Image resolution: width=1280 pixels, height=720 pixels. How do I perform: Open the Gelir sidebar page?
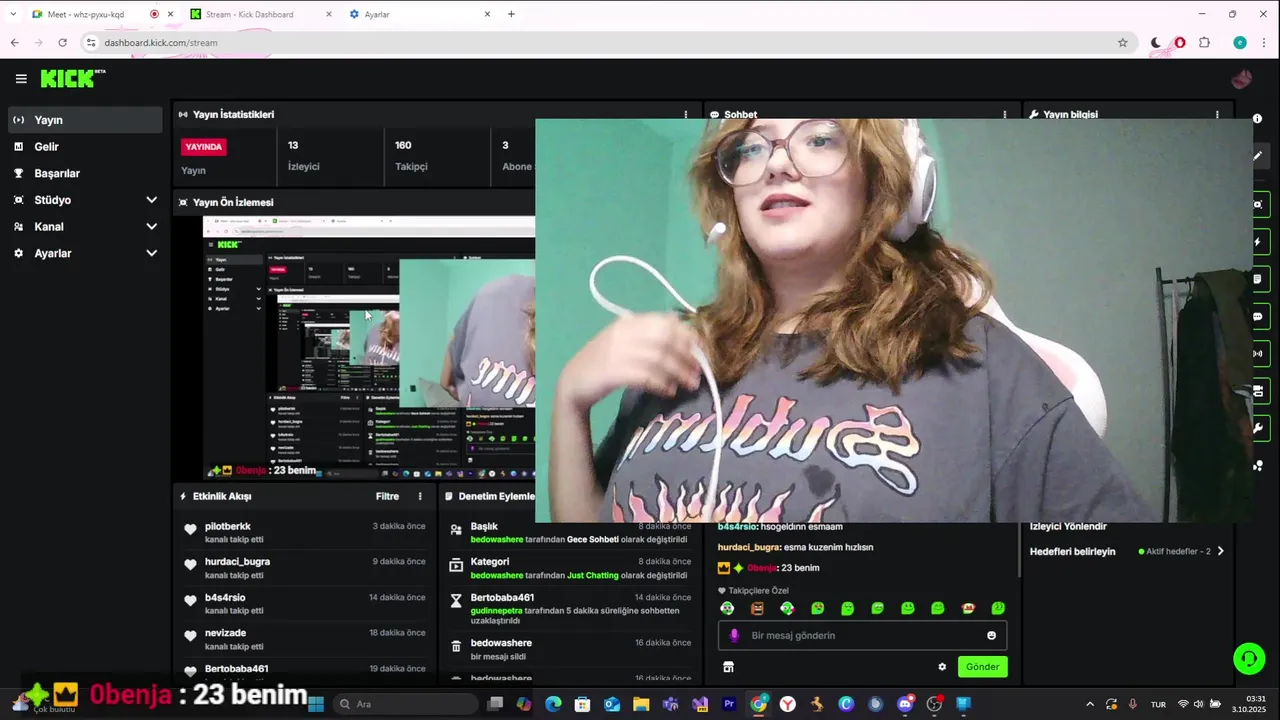[x=85, y=146]
